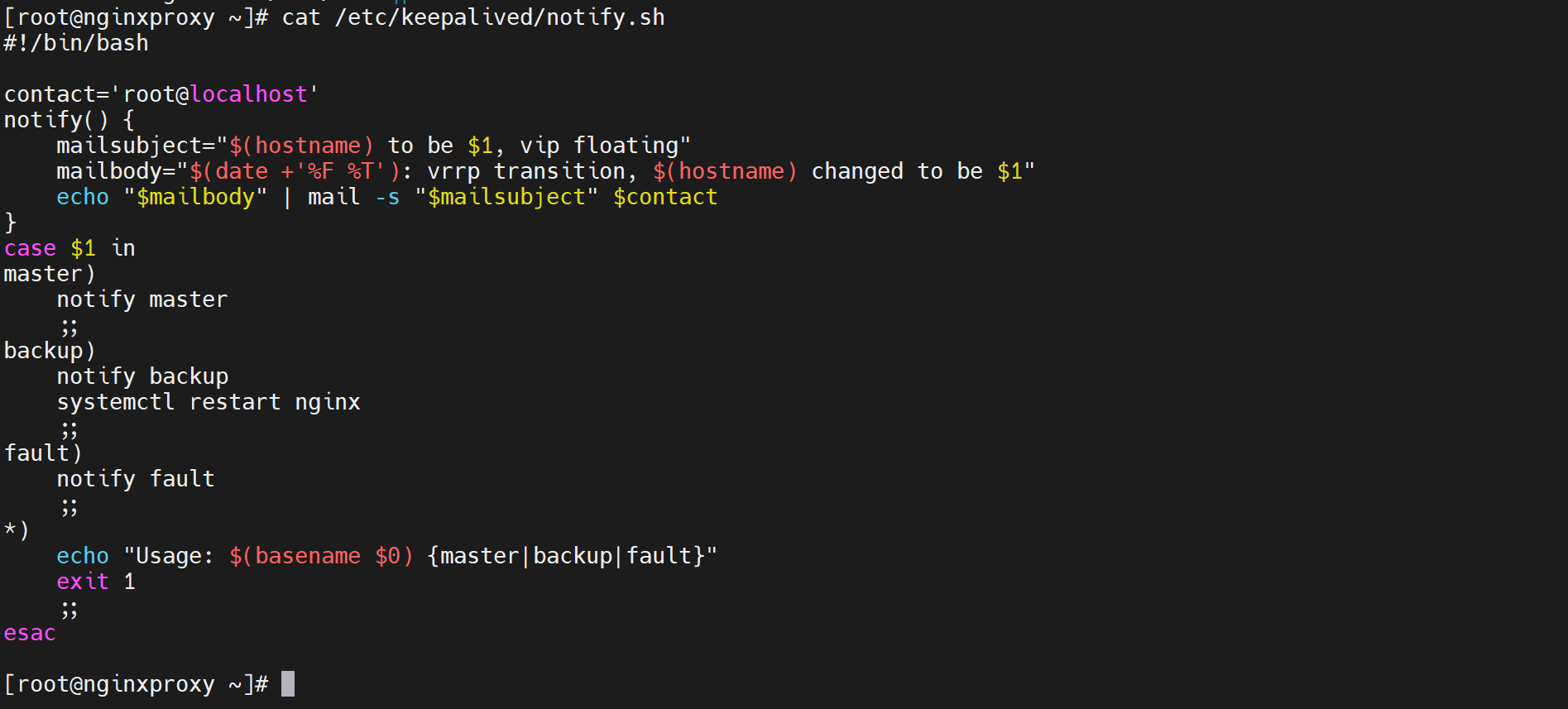Click the 'mail -s' command text
The height and width of the screenshot is (709, 1568).
click(x=353, y=197)
